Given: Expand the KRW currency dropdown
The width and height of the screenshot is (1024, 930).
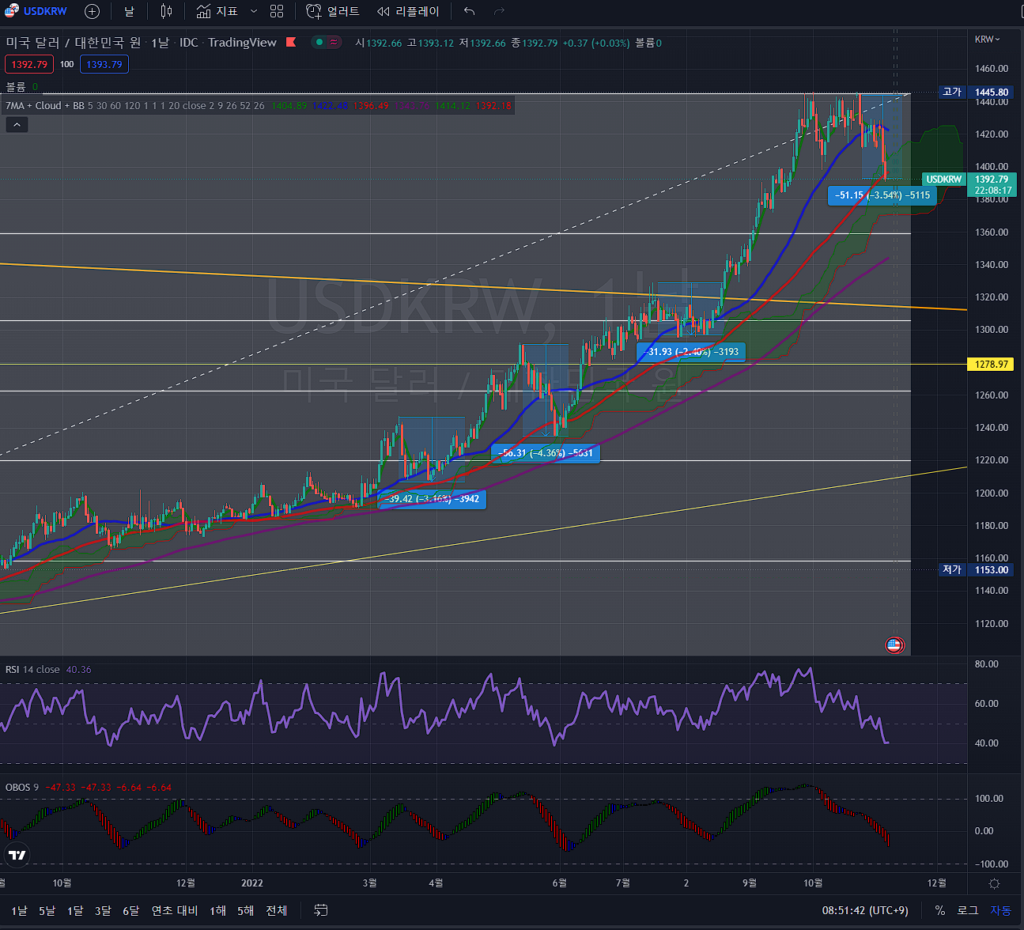Looking at the screenshot, I should 985,39.
